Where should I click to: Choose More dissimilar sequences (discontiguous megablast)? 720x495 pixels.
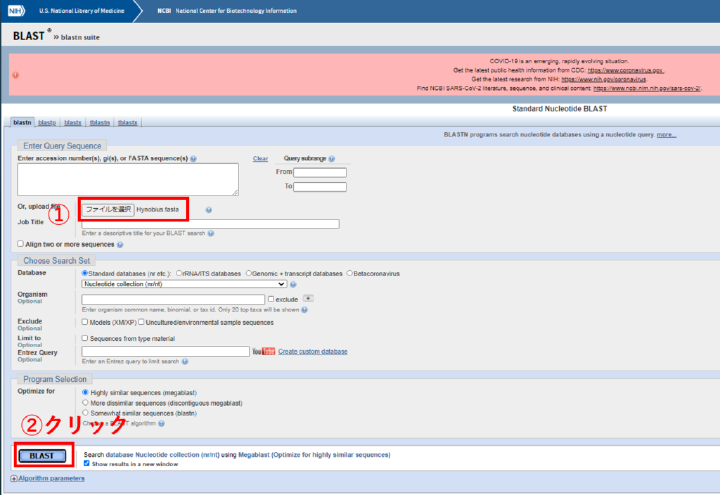pos(86,402)
